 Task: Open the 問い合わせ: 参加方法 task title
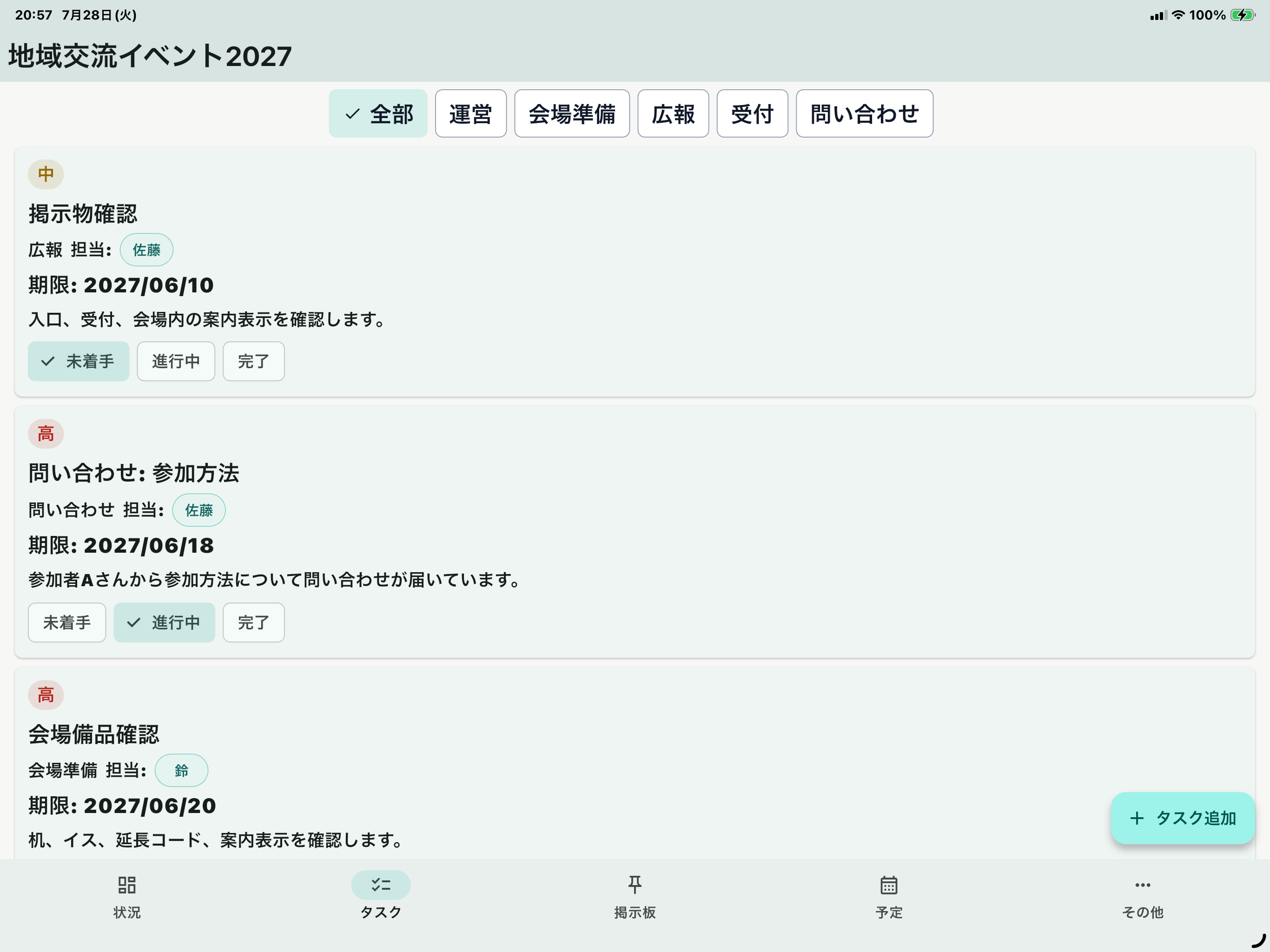tap(134, 473)
